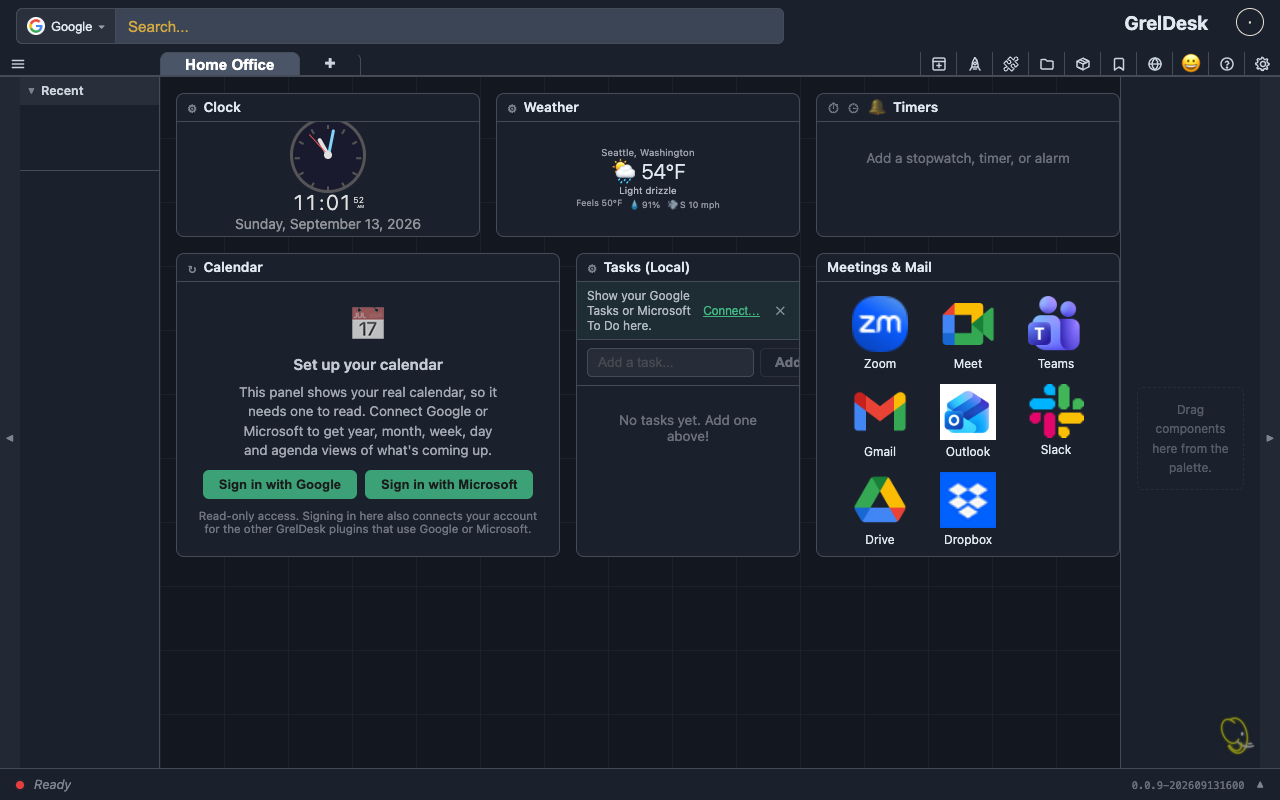
Task: Select the Home Office tab
Action: tap(230, 64)
